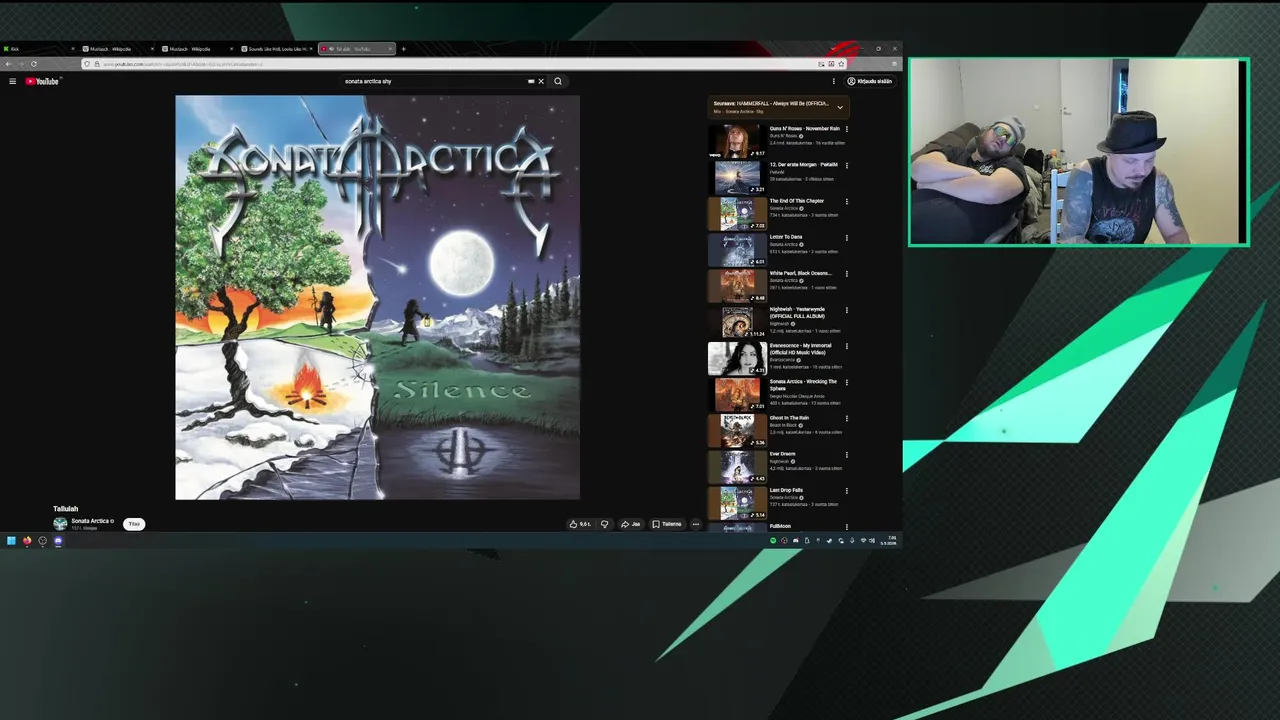Screen dimensions: 1280x720
Task: Open YouTube settings three-dot menu
Action: (833, 81)
